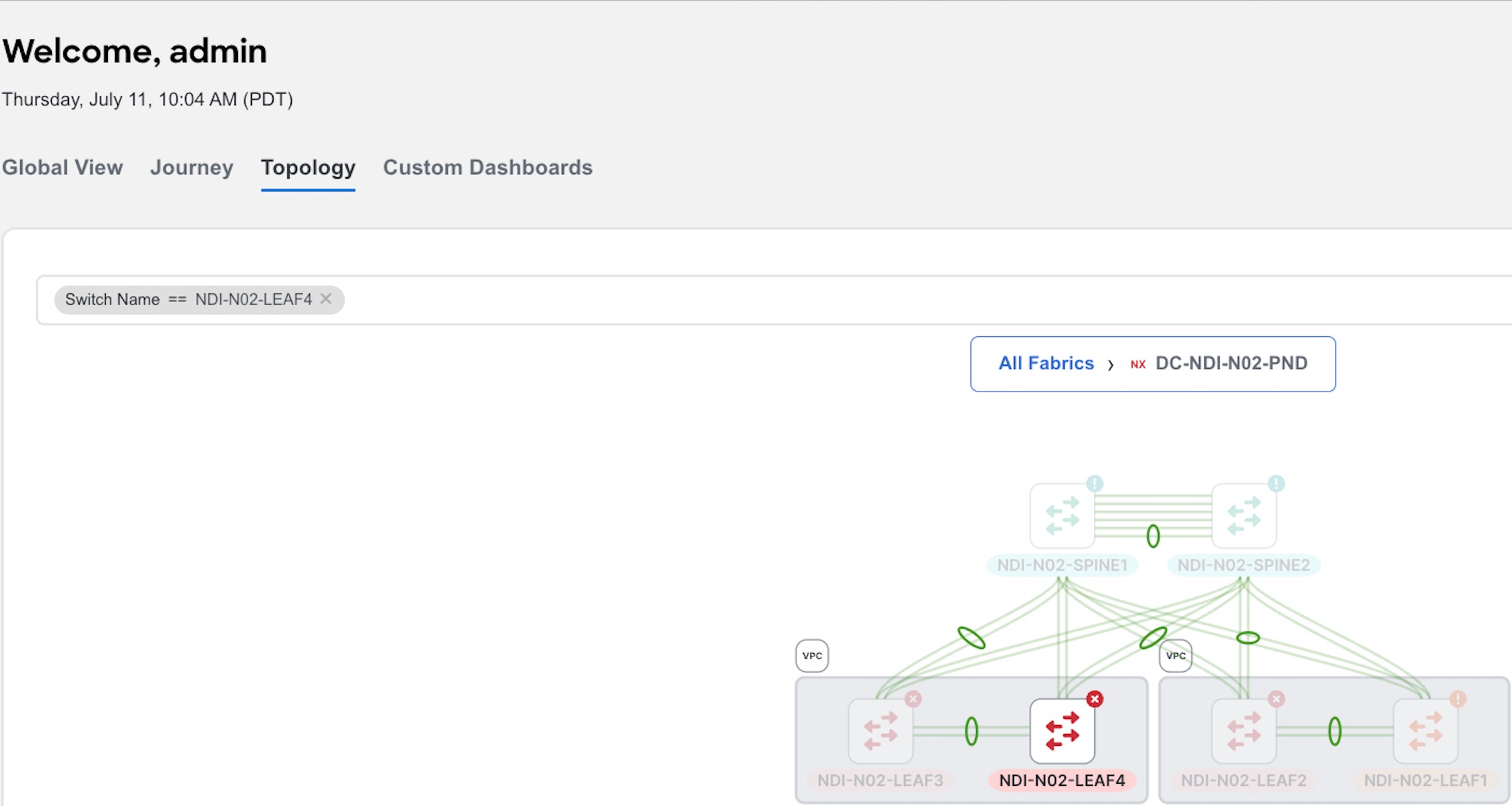Click port-channel ring between LEAF3 and LEAF4
The width and height of the screenshot is (1512, 806).
(x=972, y=731)
